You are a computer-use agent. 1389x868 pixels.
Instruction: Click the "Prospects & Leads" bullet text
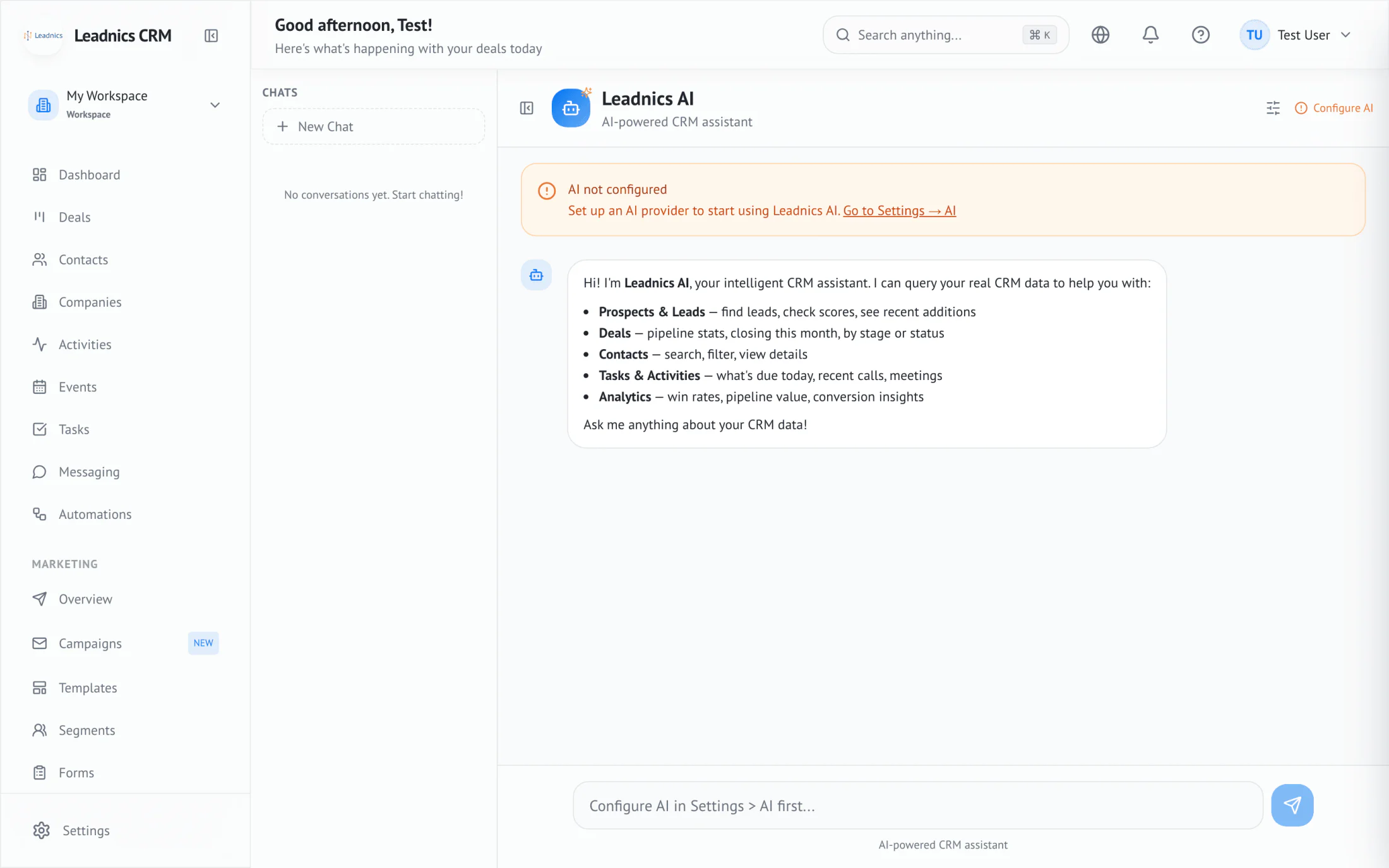click(652, 312)
